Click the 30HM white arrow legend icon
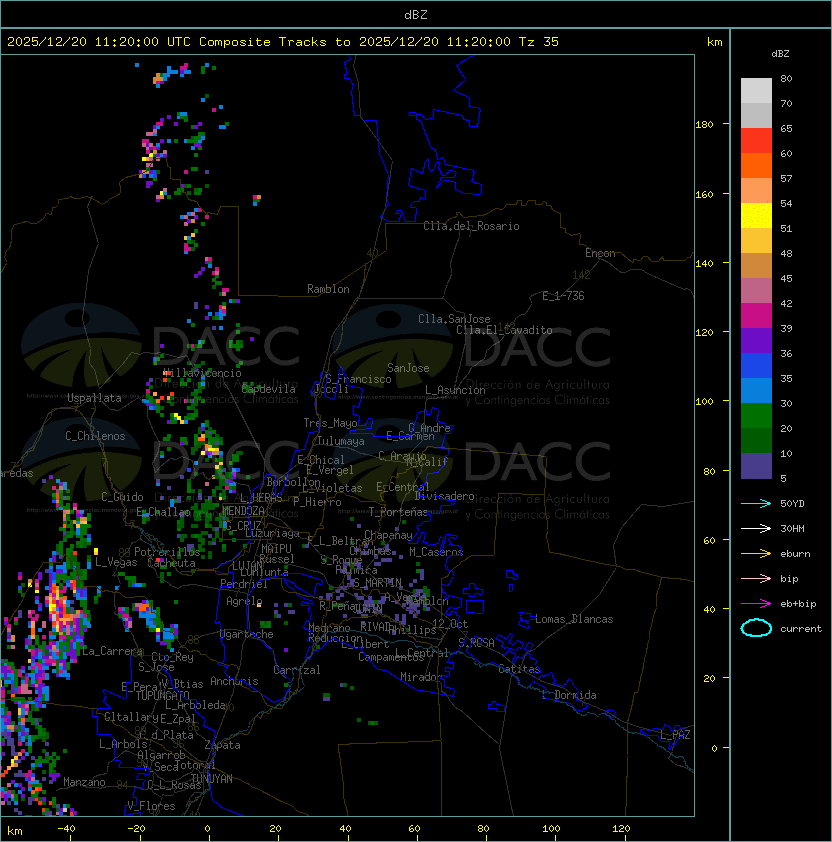 (756, 528)
